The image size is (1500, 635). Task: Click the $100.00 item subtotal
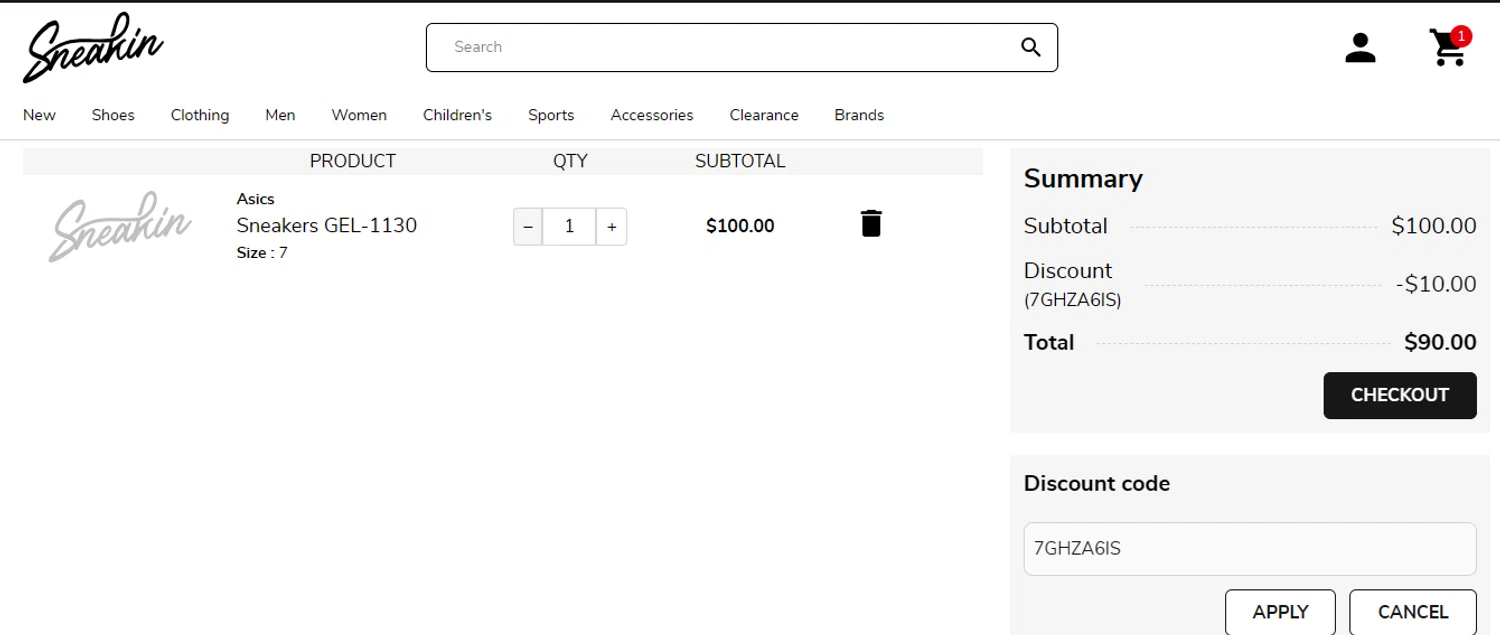(740, 226)
